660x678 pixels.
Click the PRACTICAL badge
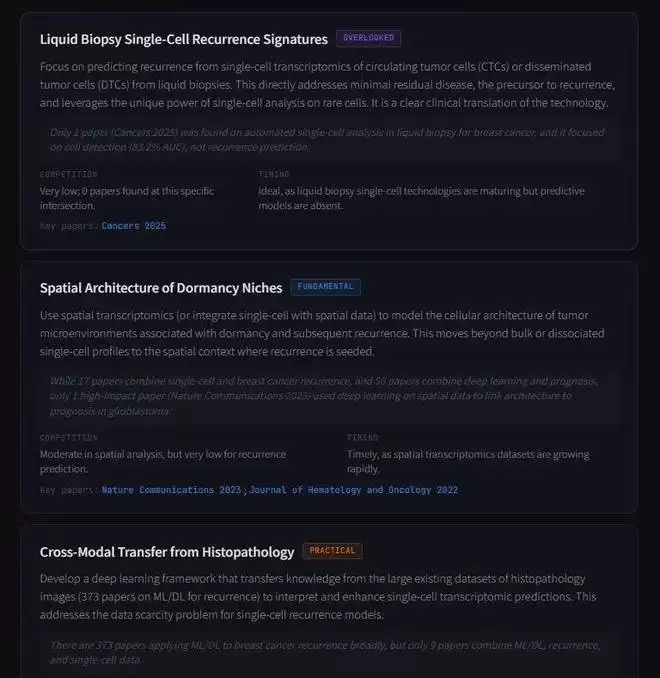coord(332,551)
